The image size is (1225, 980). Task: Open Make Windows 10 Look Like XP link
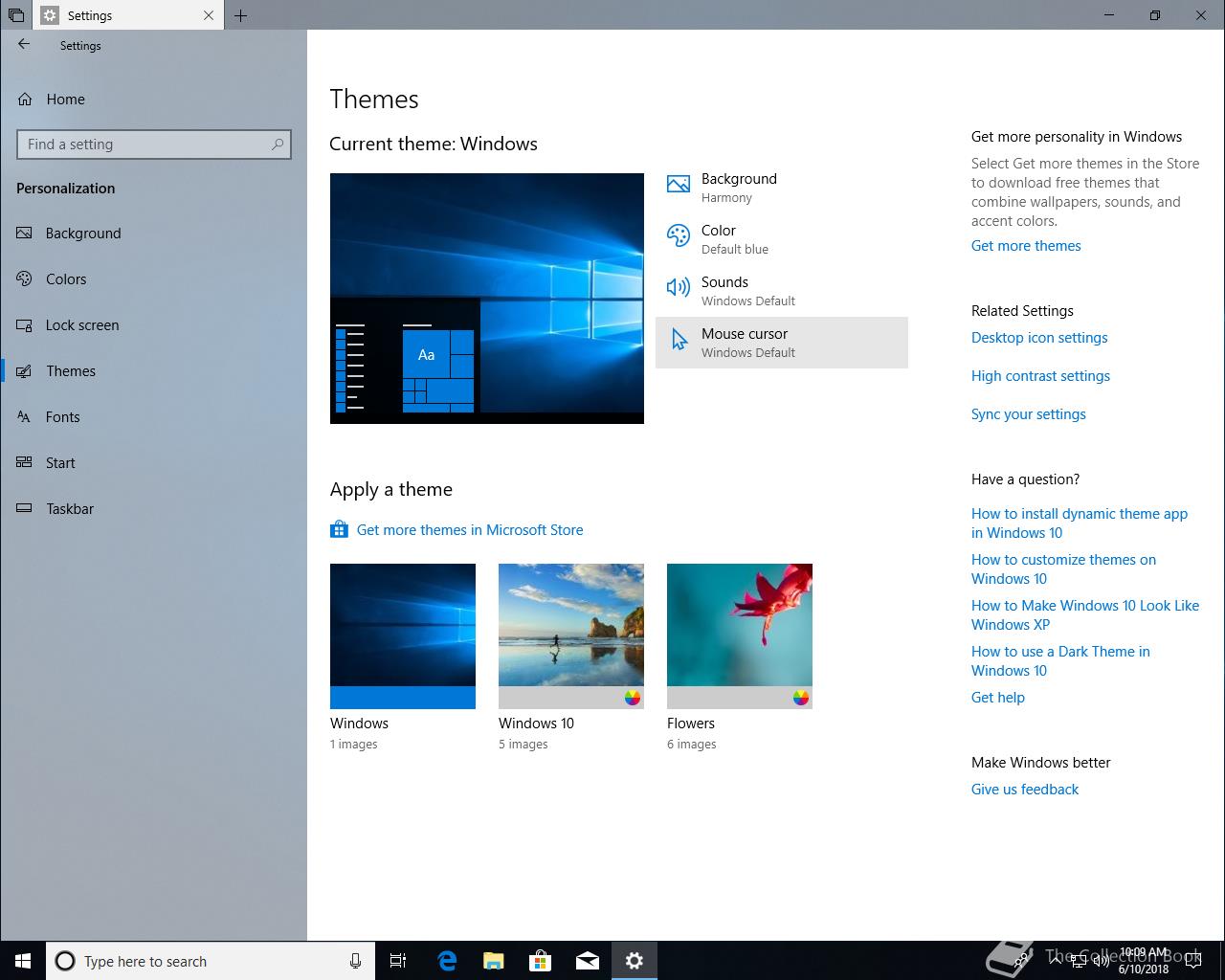click(1085, 615)
